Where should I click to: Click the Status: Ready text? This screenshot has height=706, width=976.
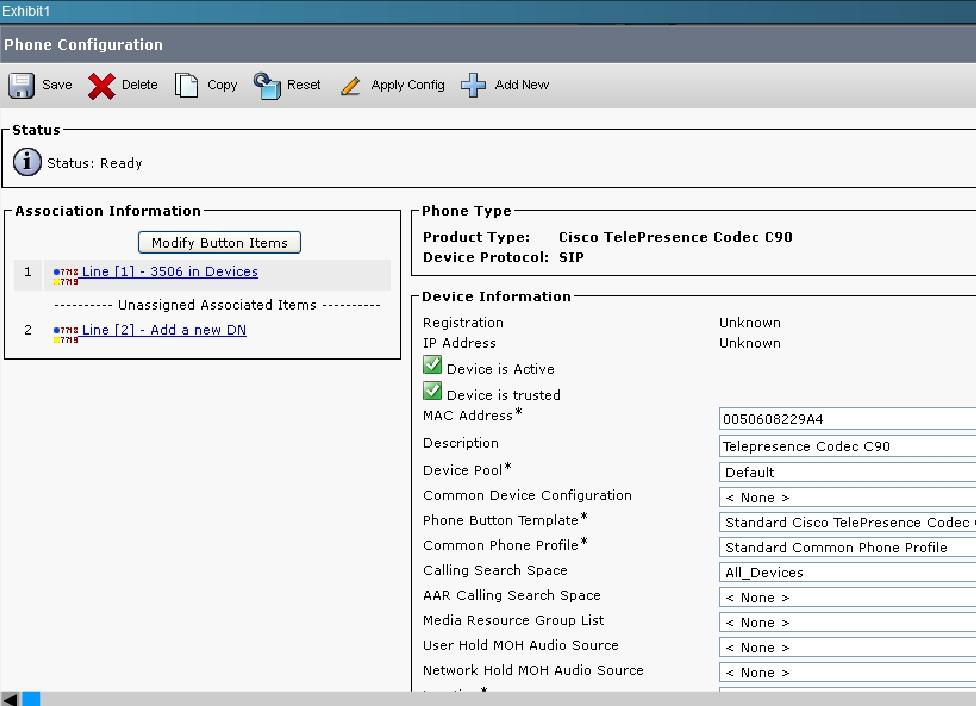click(95, 163)
